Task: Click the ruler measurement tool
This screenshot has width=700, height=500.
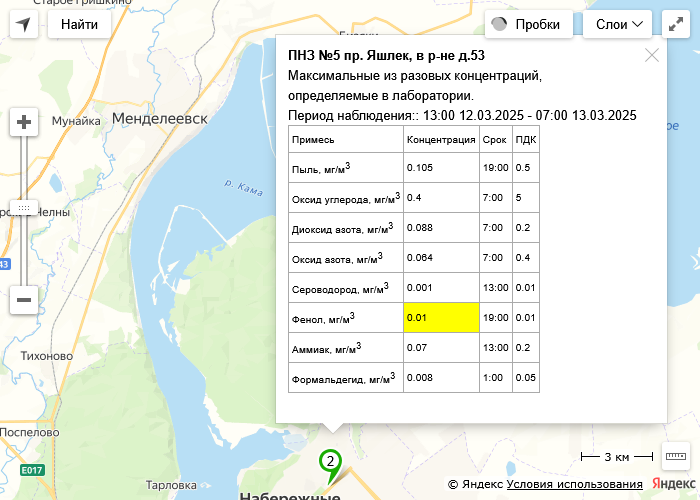Action: 677,456
